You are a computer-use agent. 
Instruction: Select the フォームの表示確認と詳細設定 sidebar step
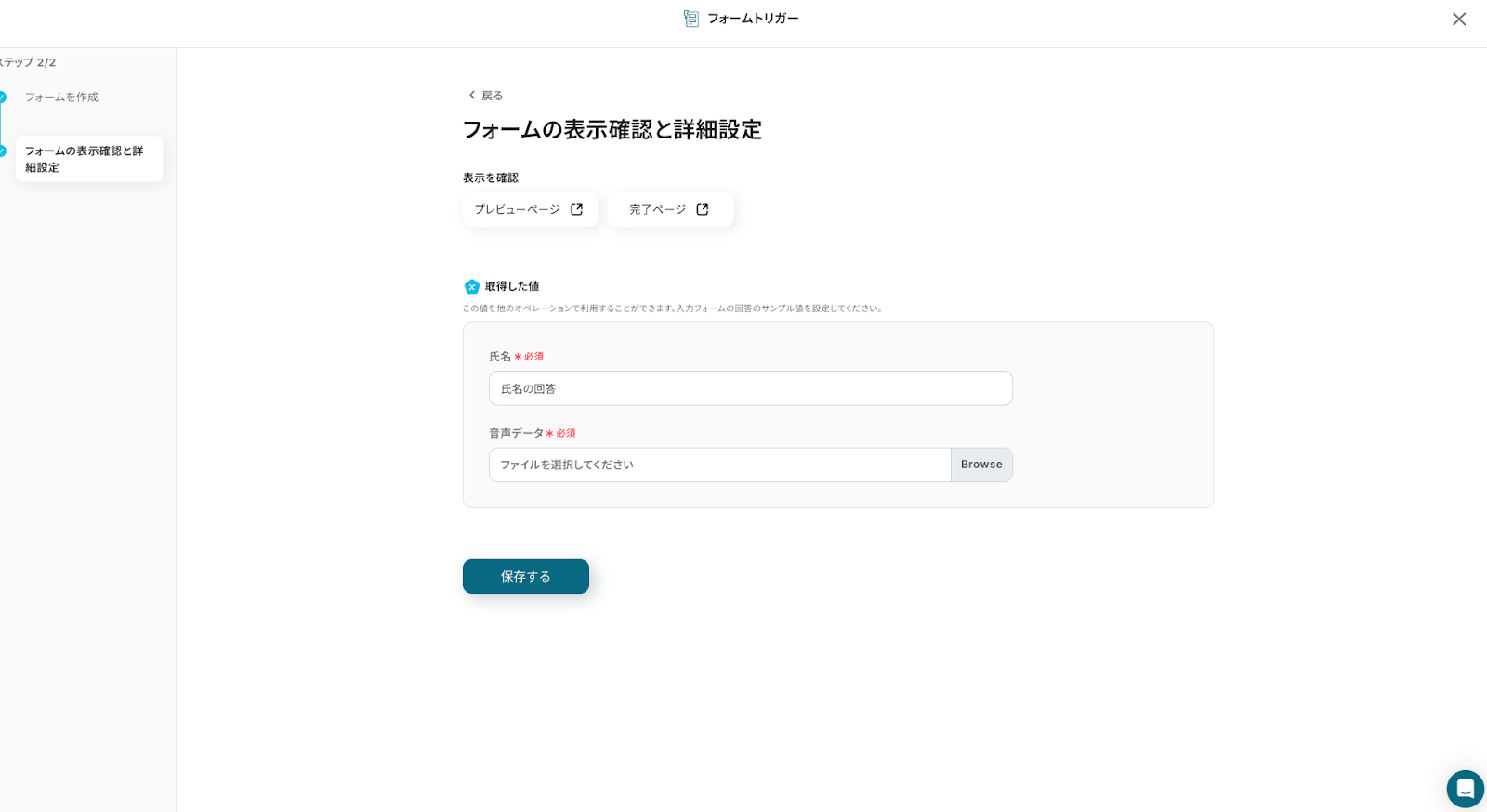89,159
